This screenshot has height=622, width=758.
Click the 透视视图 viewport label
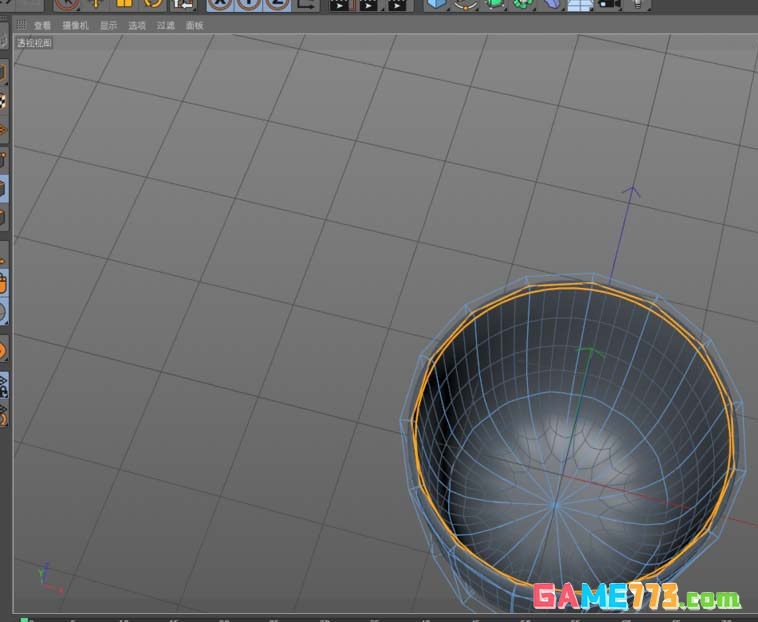[x=34, y=43]
